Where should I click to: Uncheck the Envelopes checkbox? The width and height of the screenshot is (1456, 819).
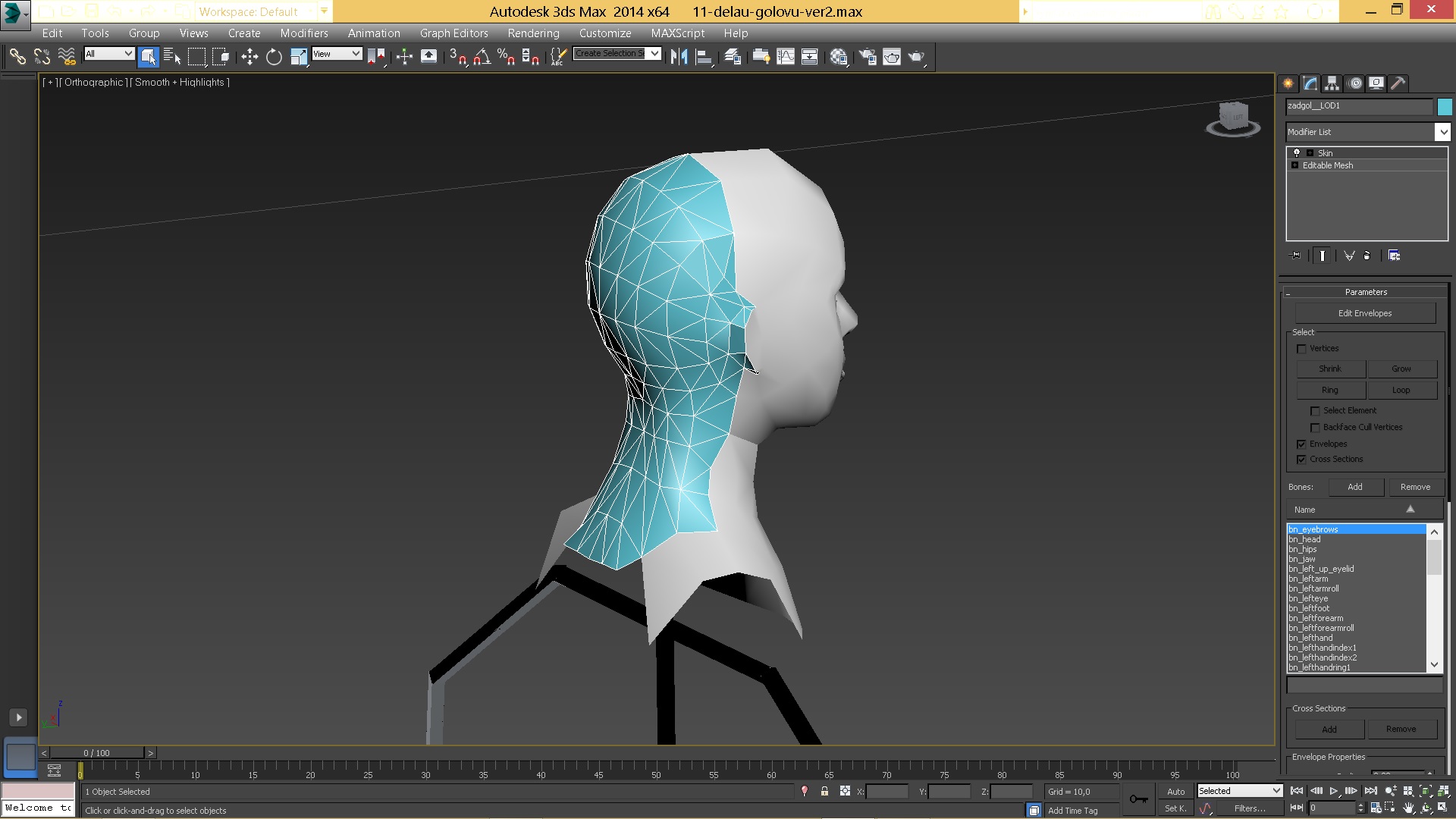coord(1302,444)
